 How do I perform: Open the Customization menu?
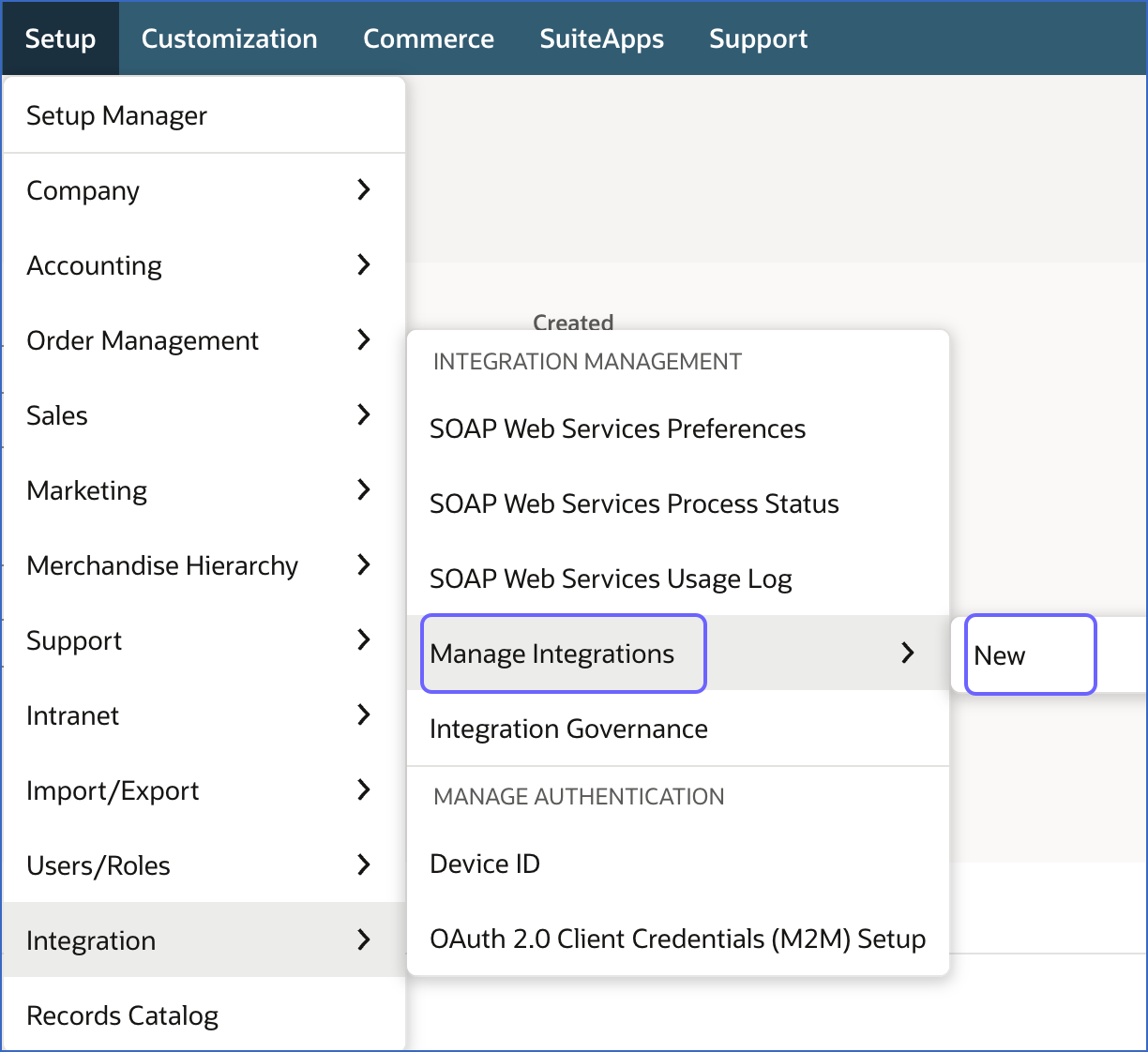(x=229, y=38)
